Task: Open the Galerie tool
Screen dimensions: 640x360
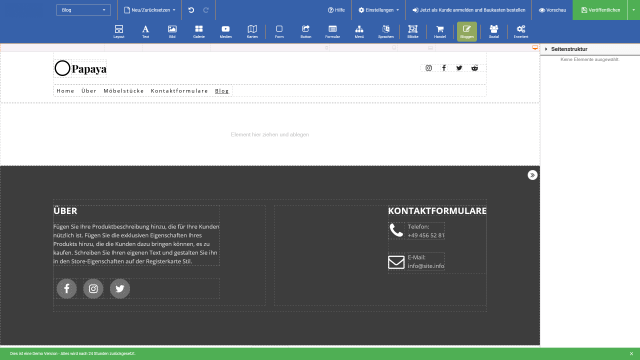Action: coord(199,31)
